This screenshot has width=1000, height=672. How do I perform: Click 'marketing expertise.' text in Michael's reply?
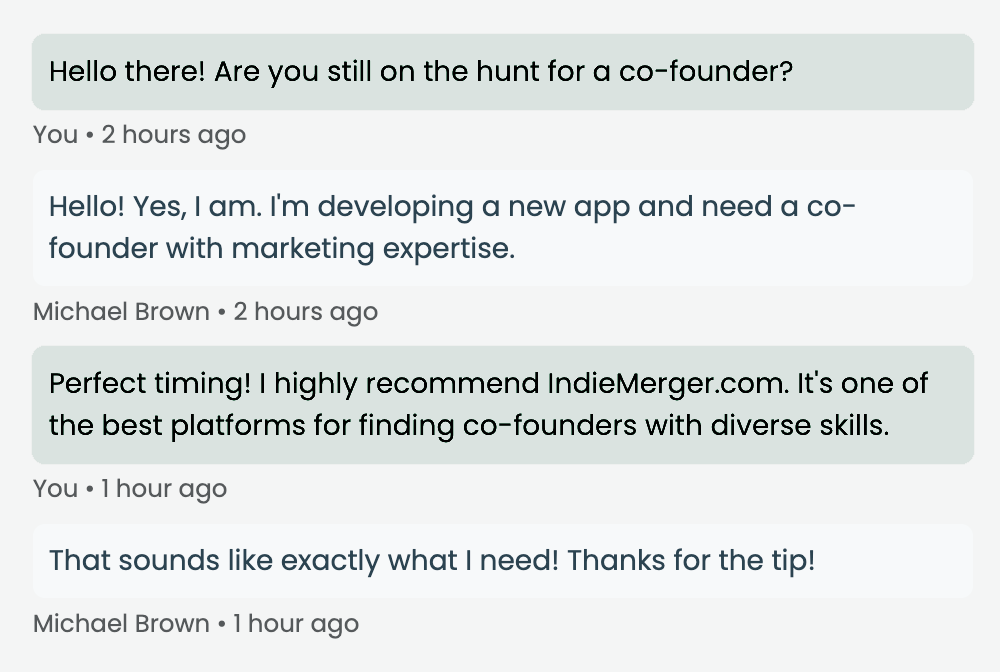click(x=373, y=249)
